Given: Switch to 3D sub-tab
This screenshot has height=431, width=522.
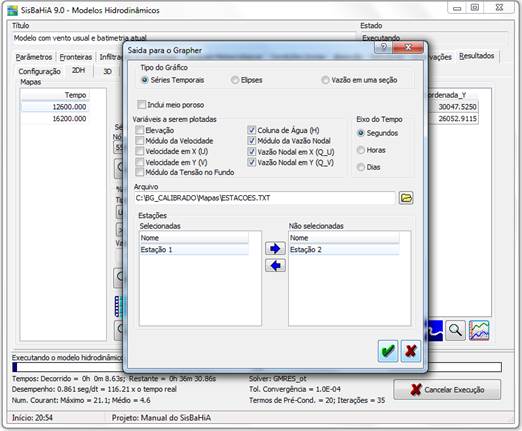Looking at the screenshot, I should pos(107,71).
